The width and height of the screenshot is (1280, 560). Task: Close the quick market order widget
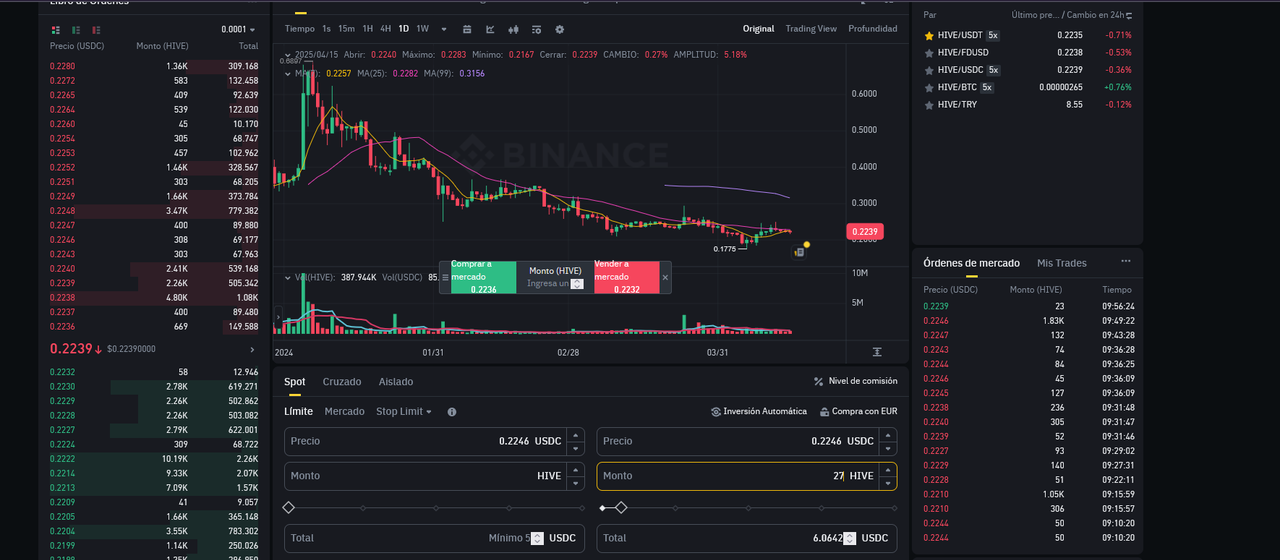(x=666, y=277)
